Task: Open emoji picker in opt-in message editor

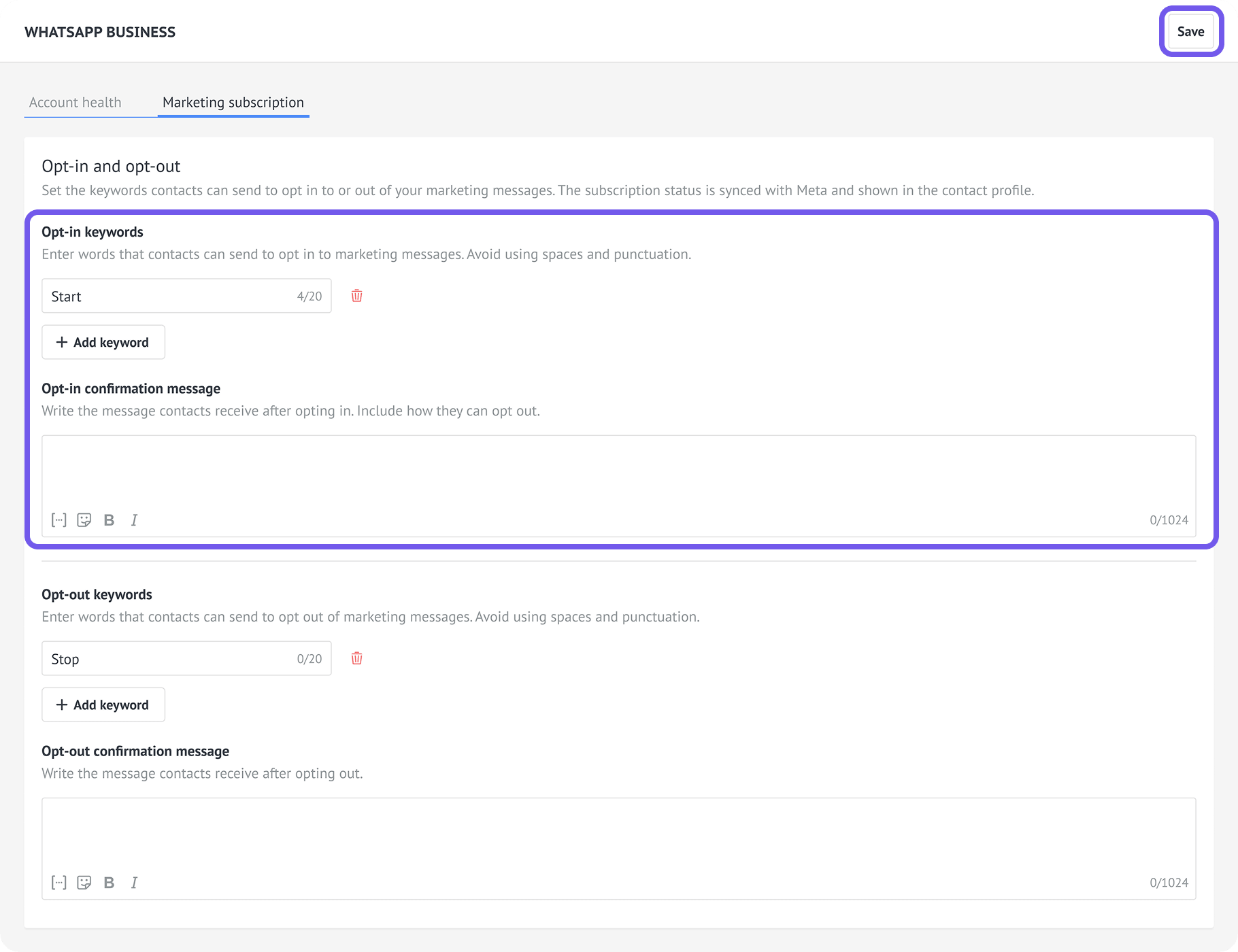Action: [x=84, y=520]
